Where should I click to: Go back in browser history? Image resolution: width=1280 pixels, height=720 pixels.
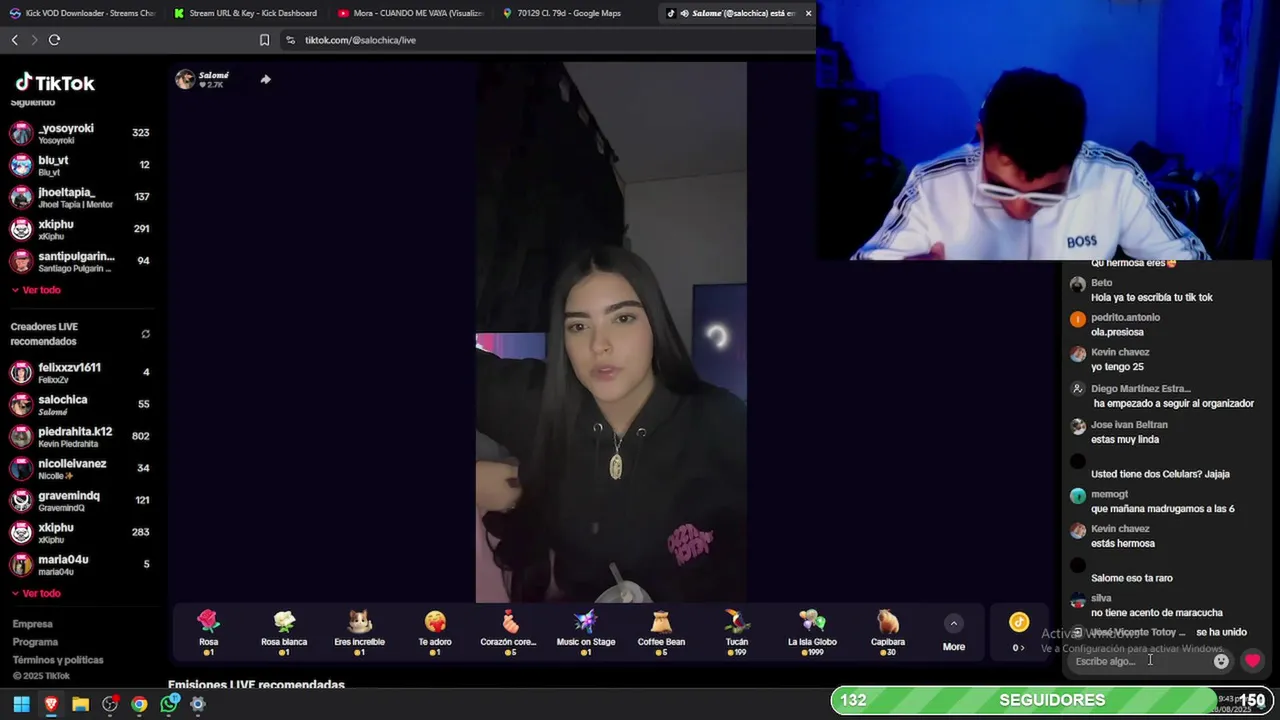coord(15,40)
